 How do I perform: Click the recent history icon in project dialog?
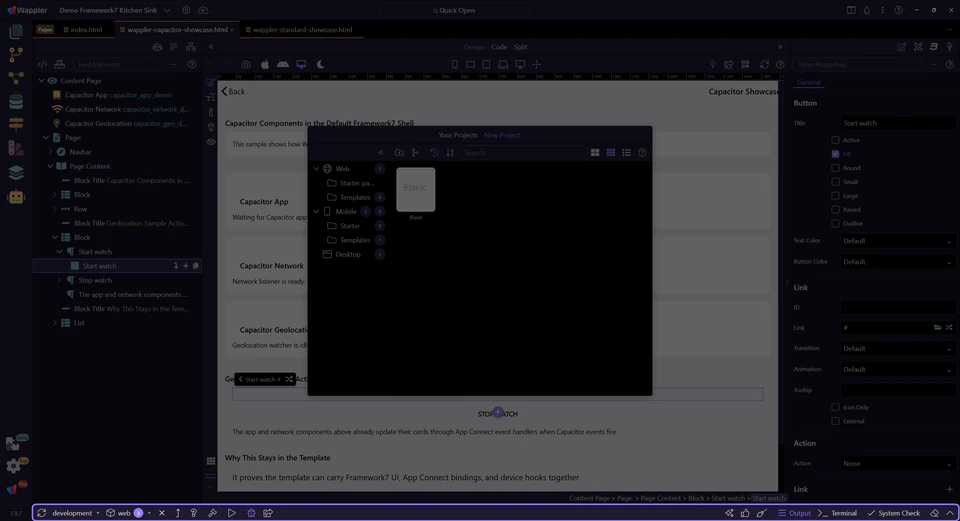(x=433, y=152)
